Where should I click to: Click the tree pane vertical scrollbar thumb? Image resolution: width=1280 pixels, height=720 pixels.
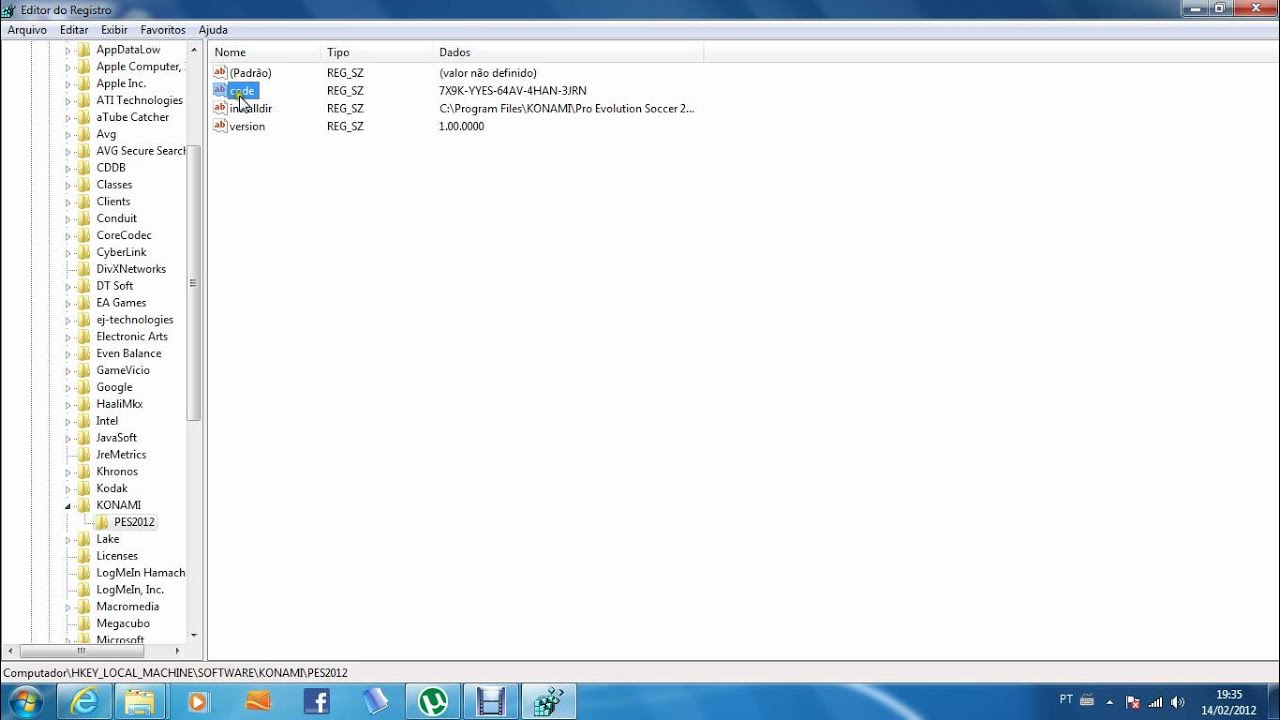tap(194, 283)
